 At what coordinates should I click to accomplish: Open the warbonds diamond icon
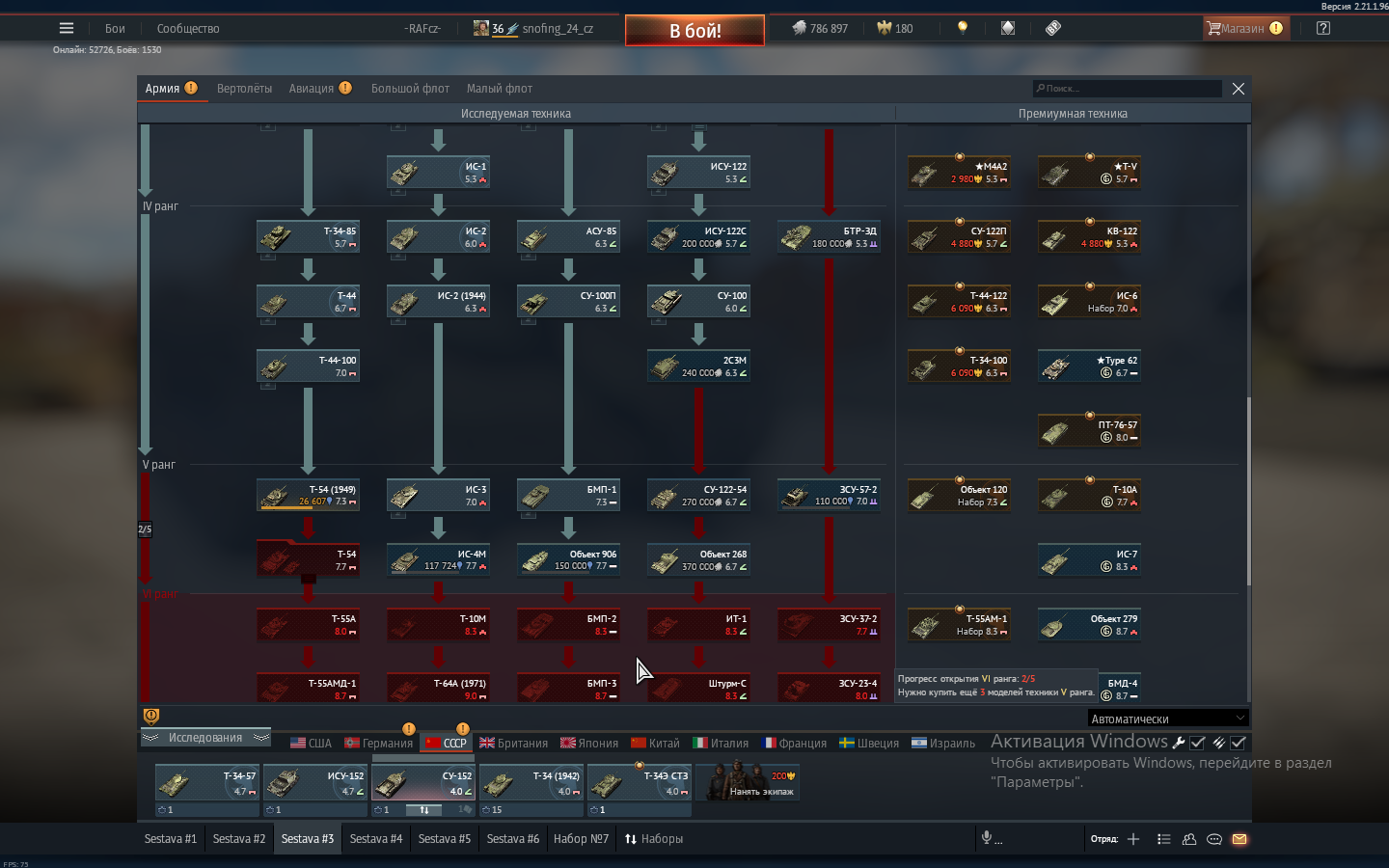click(1008, 28)
